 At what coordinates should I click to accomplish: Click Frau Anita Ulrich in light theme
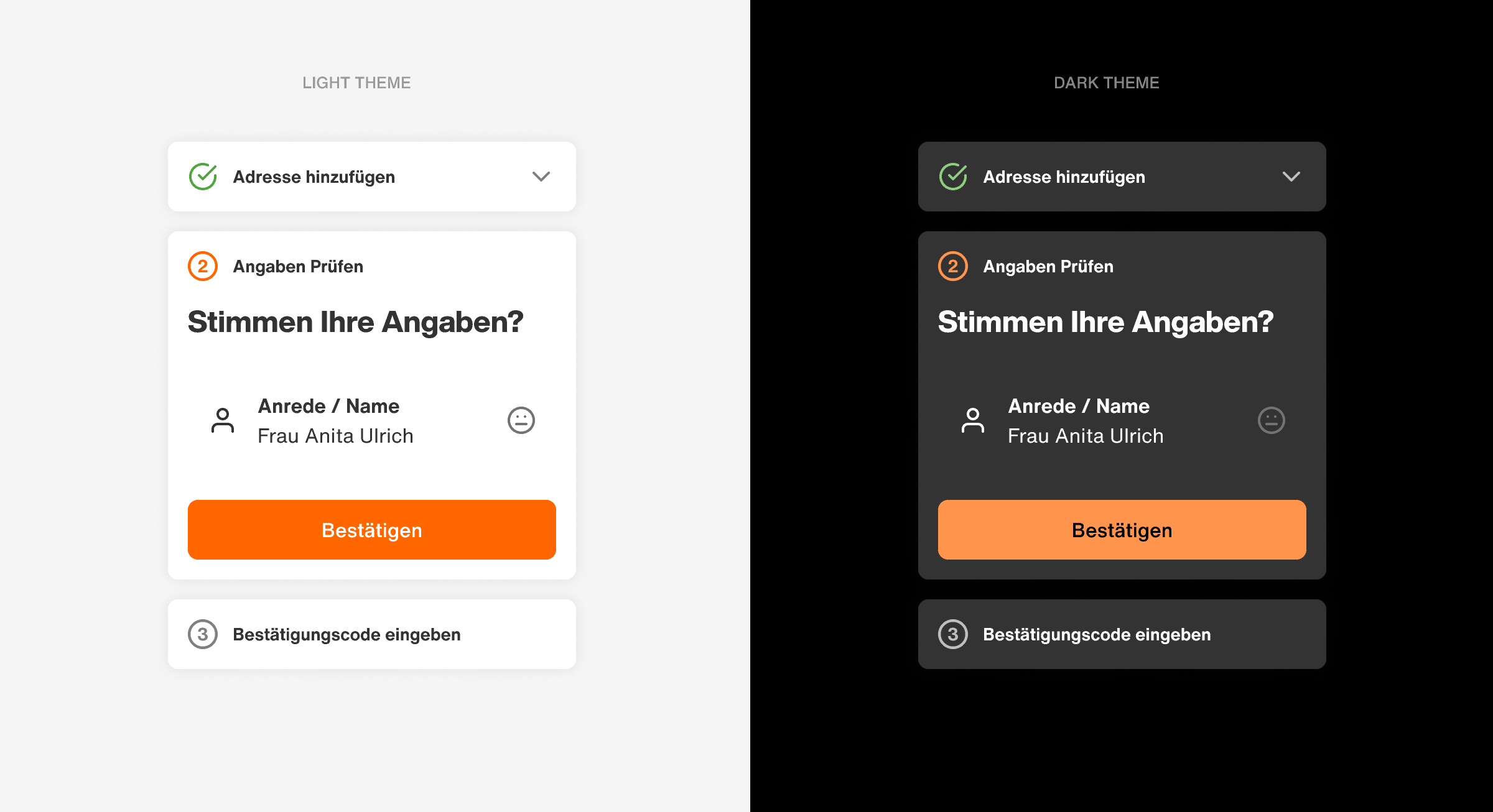coord(335,436)
